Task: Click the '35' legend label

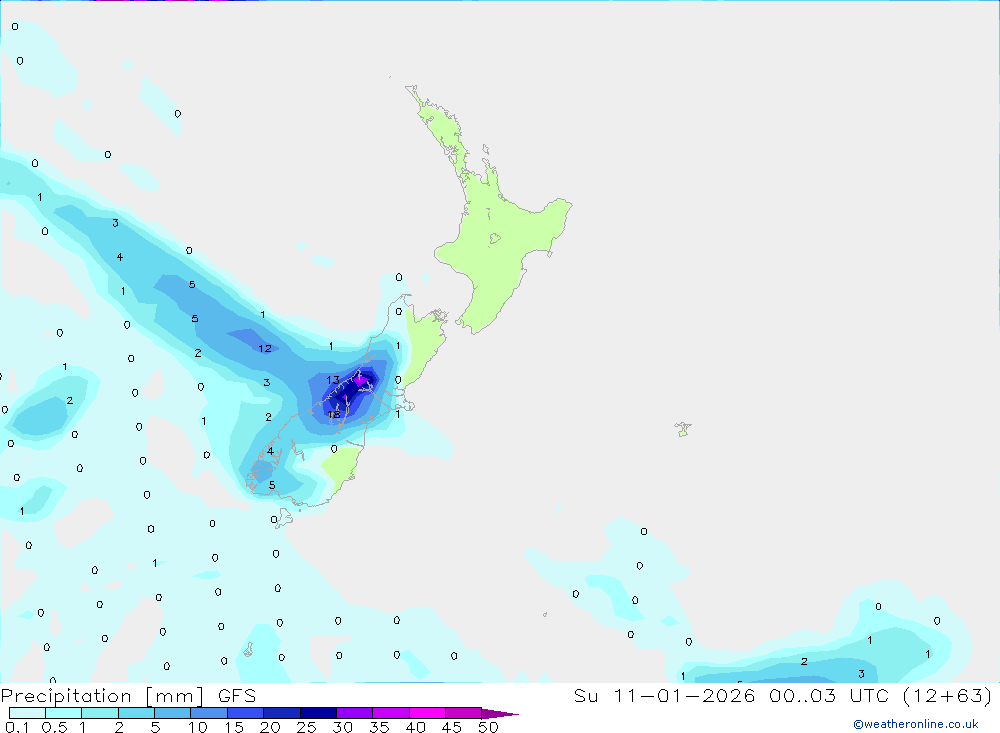Action: [x=379, y=727]
